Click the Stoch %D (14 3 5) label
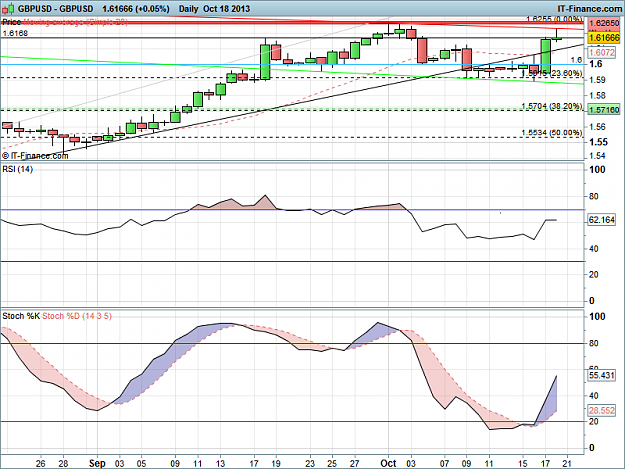 coord(77,316)
